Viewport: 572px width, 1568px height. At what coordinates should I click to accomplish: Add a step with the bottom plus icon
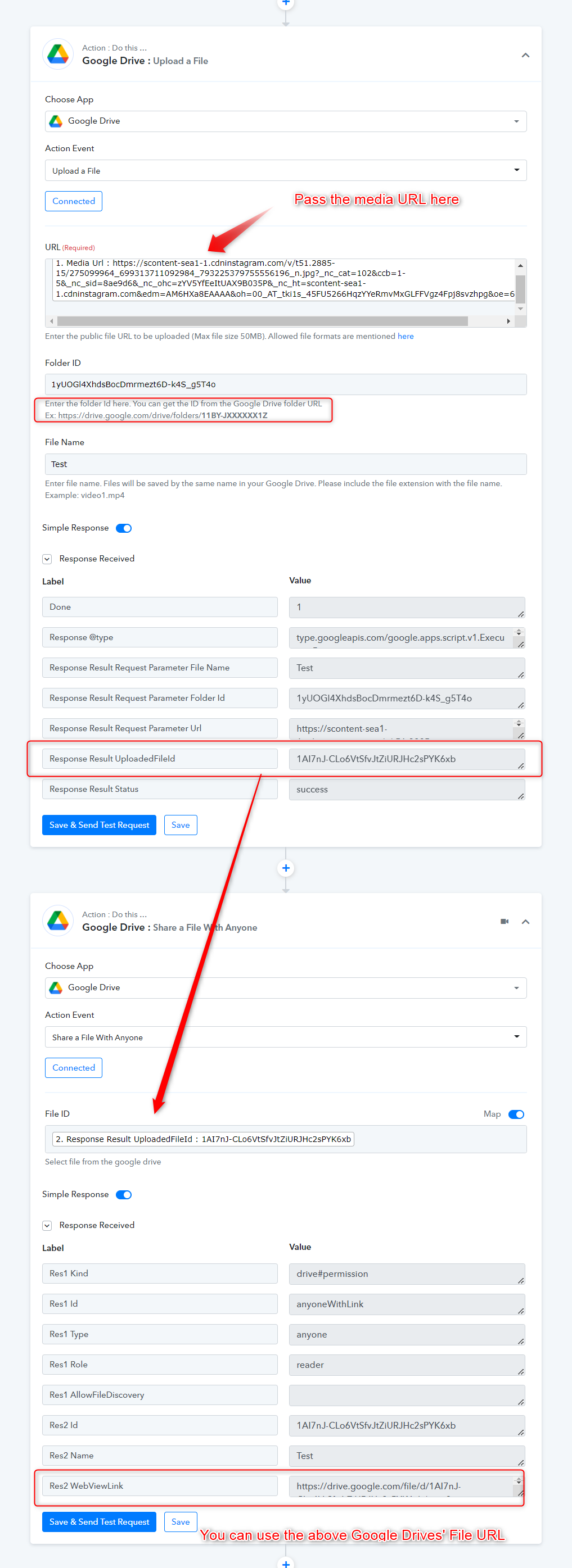286,1562
